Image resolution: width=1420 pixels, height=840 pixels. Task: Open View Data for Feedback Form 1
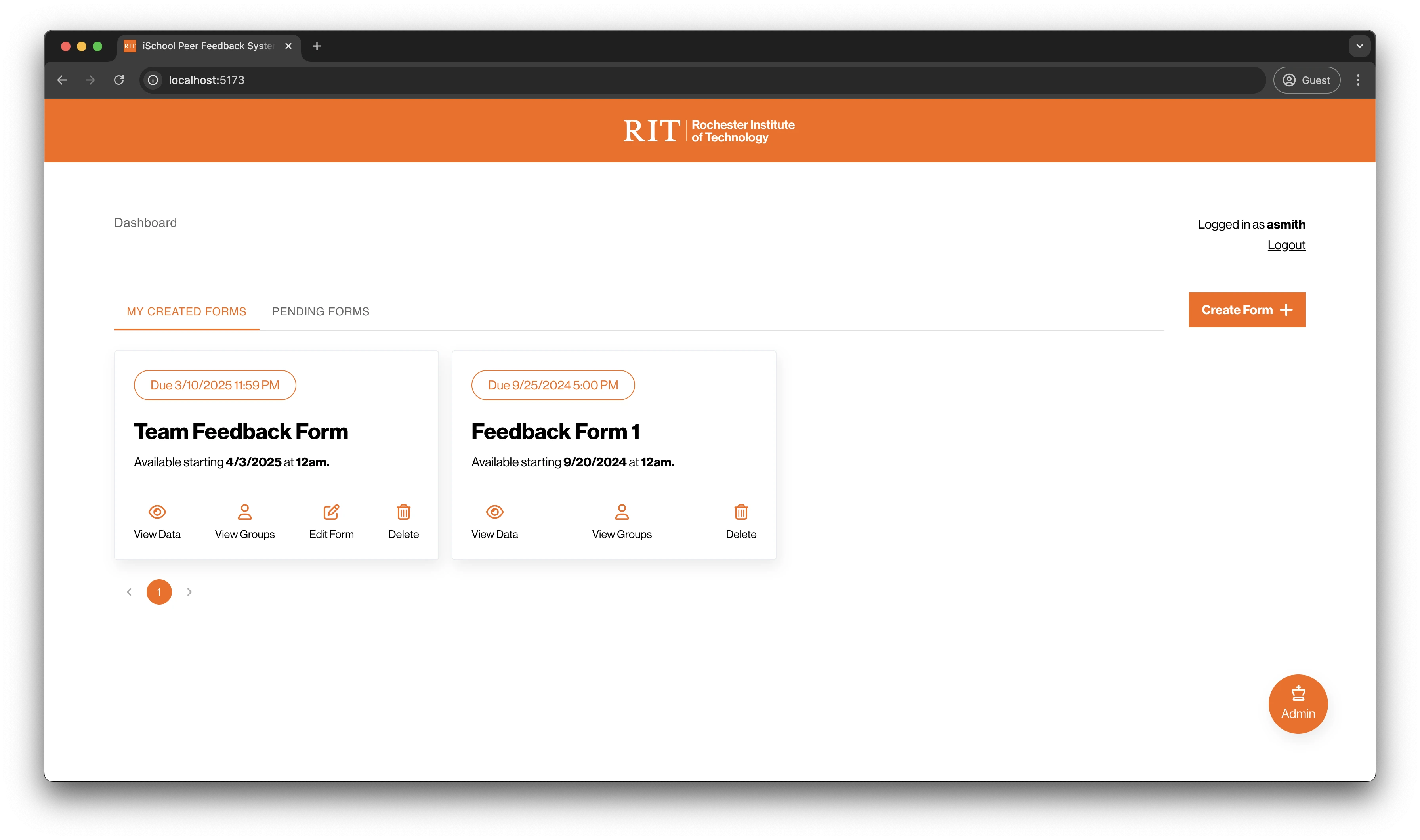[494, 521]
